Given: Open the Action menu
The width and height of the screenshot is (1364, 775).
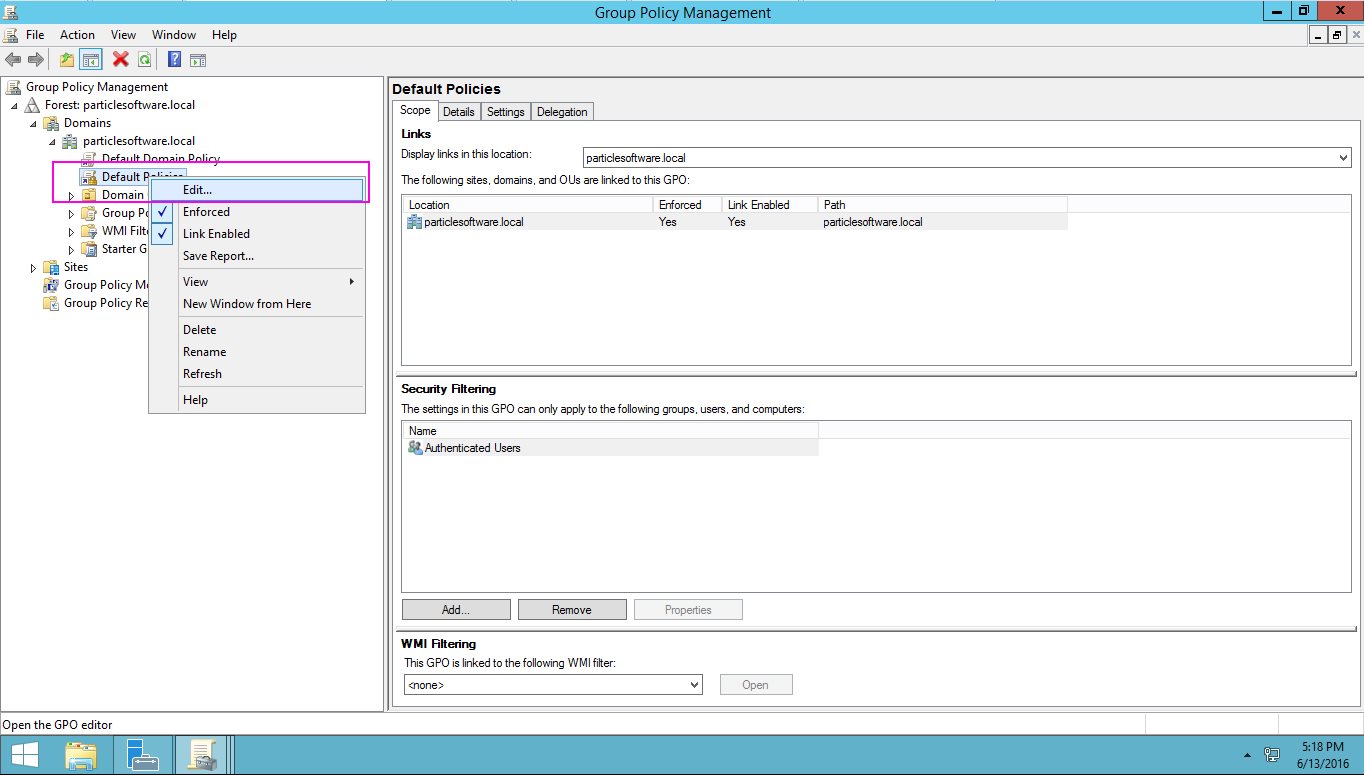Looking at the screenshot, I should click(77, 35).
